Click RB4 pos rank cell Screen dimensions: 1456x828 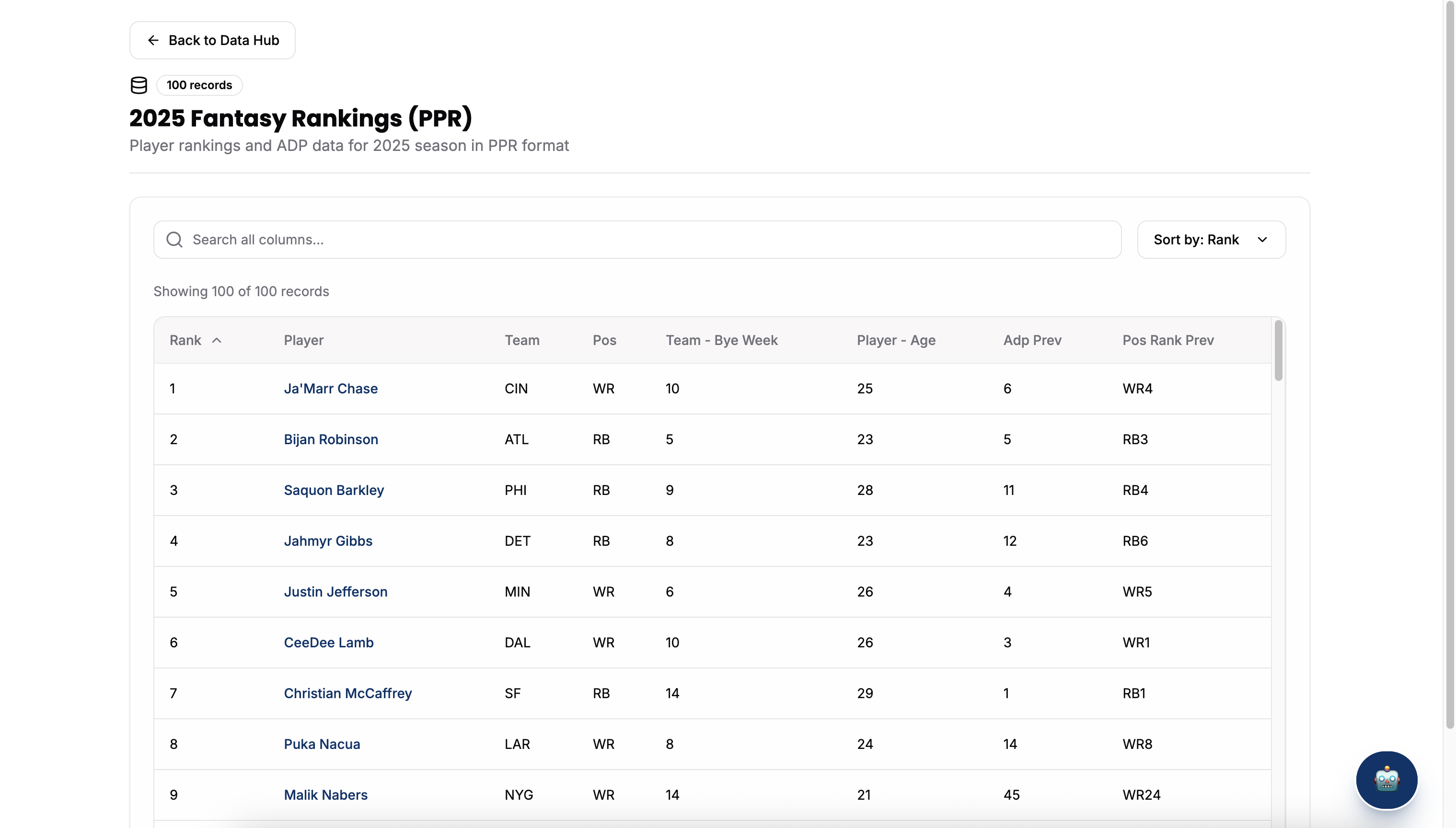(x=1135, y=490)
